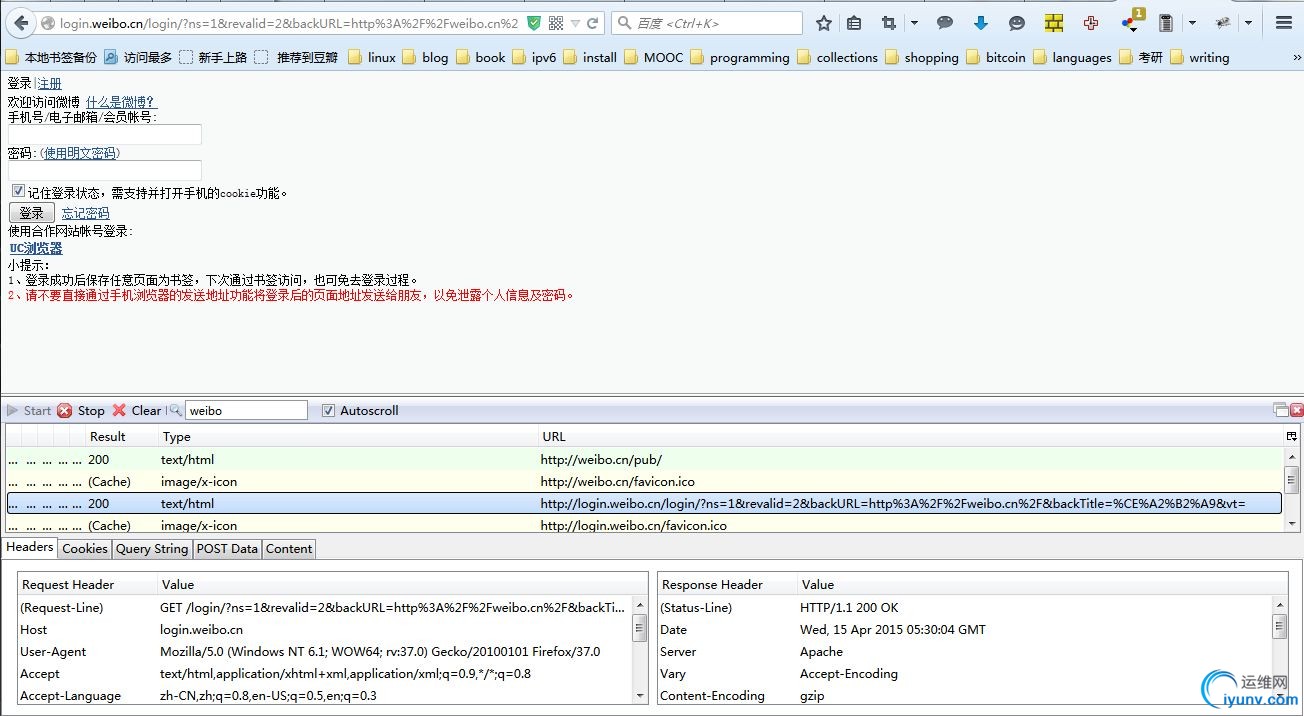
Task: Open the linux bookmarks folder
Action: tap(372, 58)
